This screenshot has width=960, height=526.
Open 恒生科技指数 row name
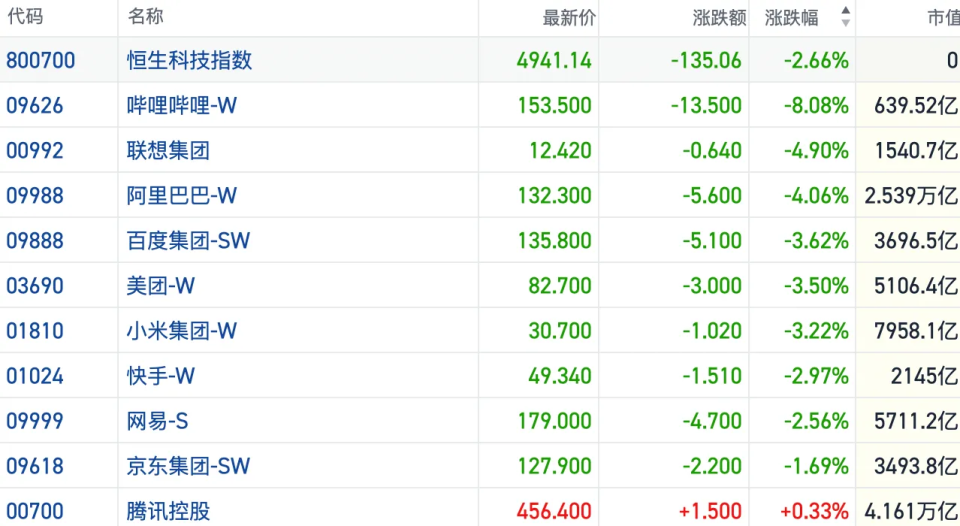coord(189,60)
